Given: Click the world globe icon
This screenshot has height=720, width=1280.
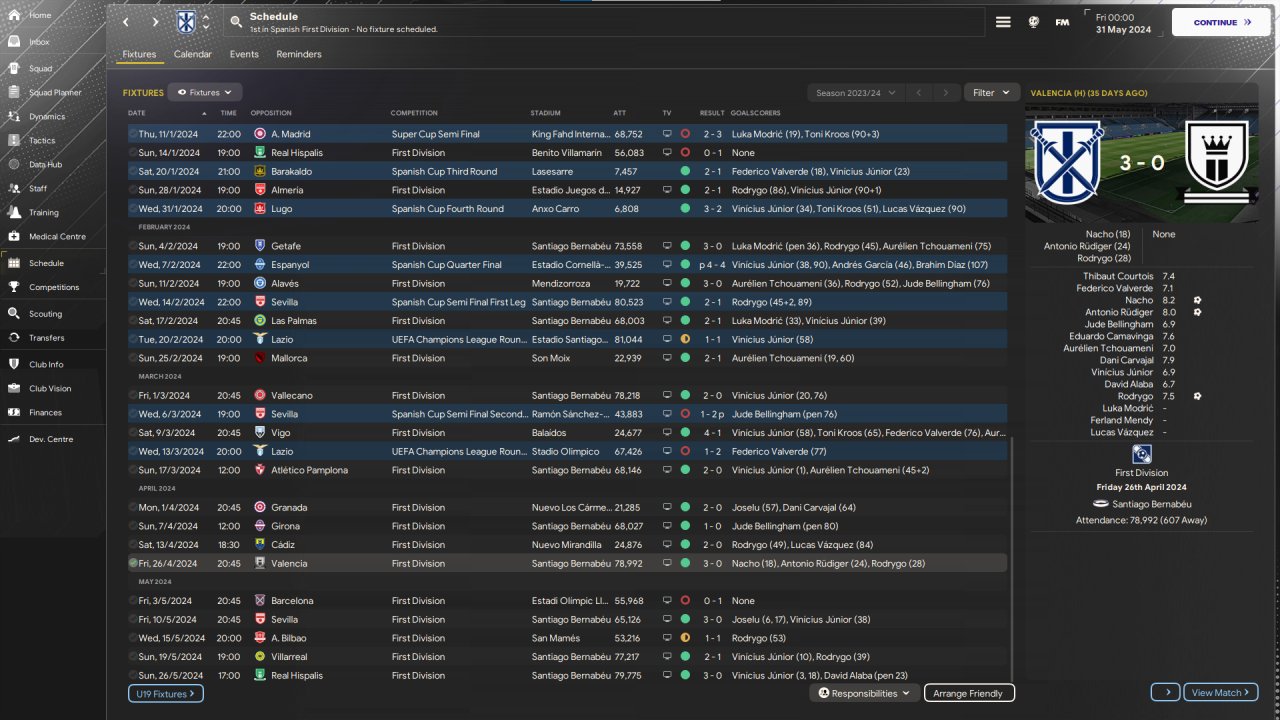Looking at the screenshot, I should tap(1034, 22).
